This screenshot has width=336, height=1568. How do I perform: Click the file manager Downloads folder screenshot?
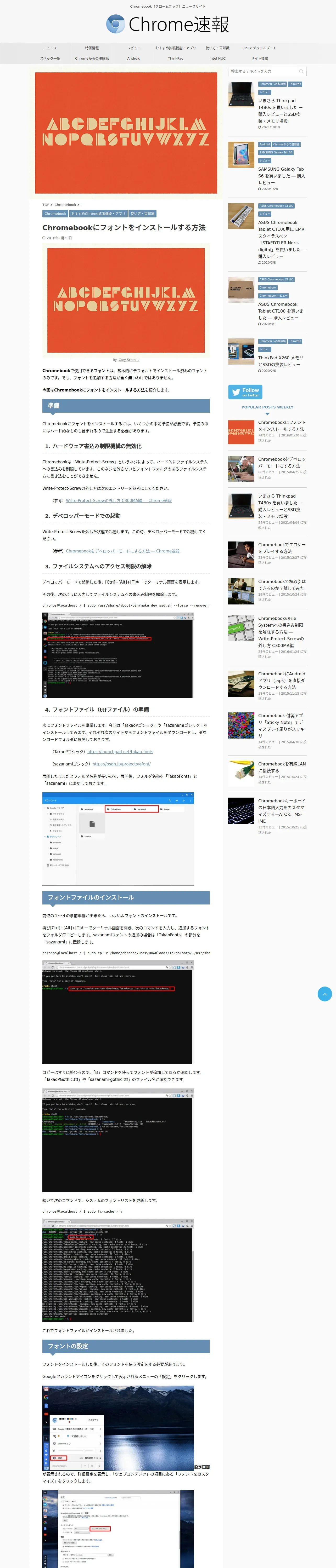[118, 839]
